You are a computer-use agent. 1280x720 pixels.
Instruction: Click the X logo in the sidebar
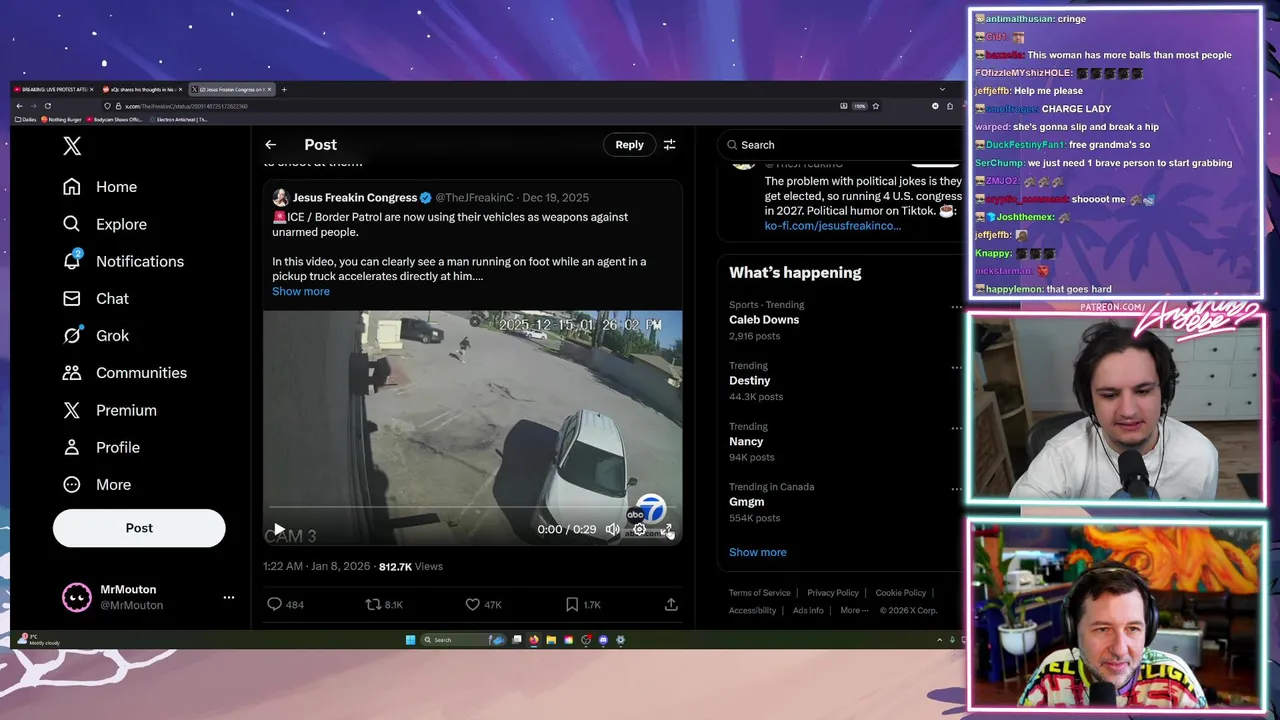tap(72, 146)
